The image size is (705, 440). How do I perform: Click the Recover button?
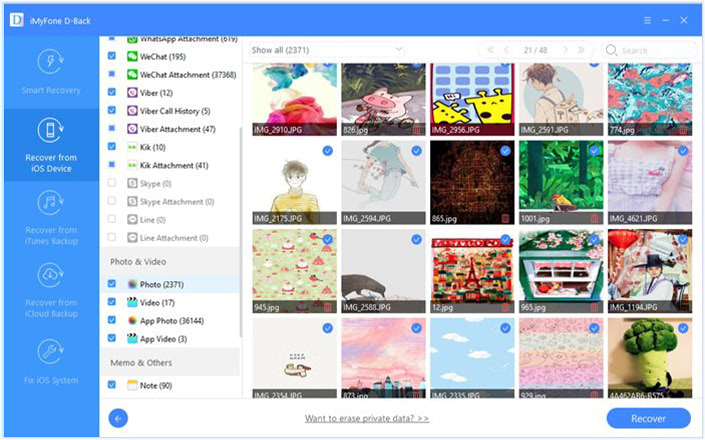coord(648,418)
